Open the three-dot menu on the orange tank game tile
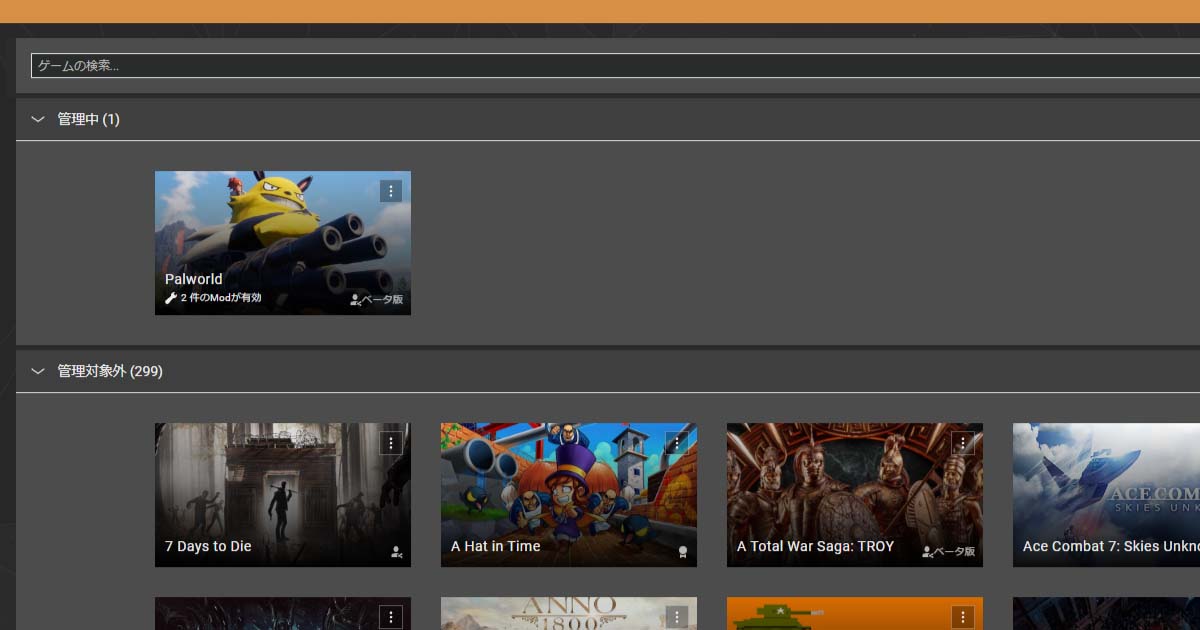Screen dimensions: 1200x630 (963, 617)
